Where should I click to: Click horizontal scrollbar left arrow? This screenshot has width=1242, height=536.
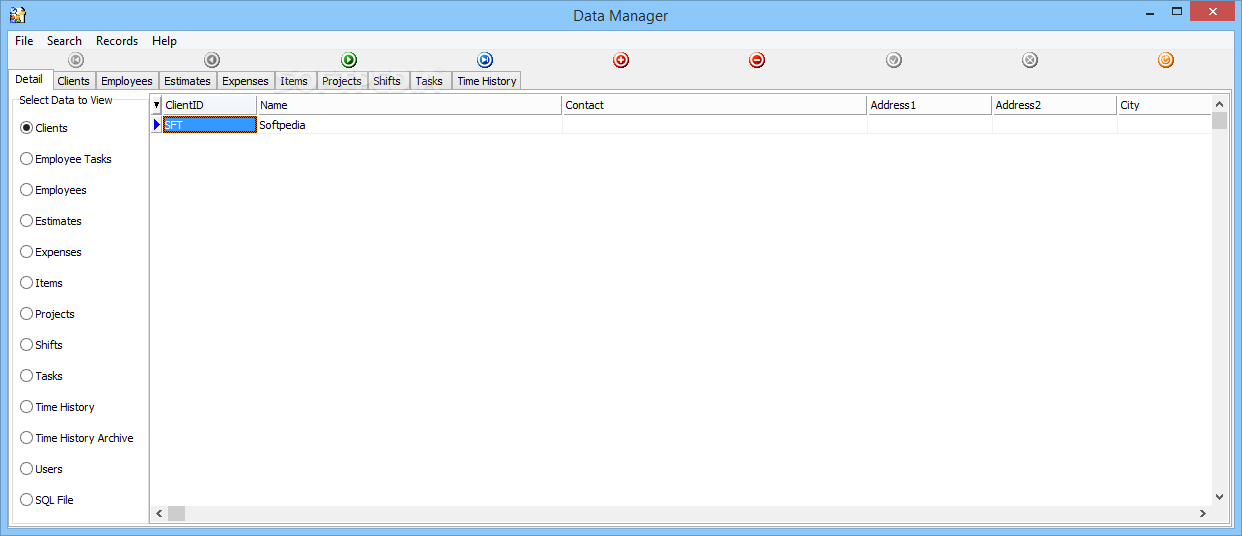158,513
